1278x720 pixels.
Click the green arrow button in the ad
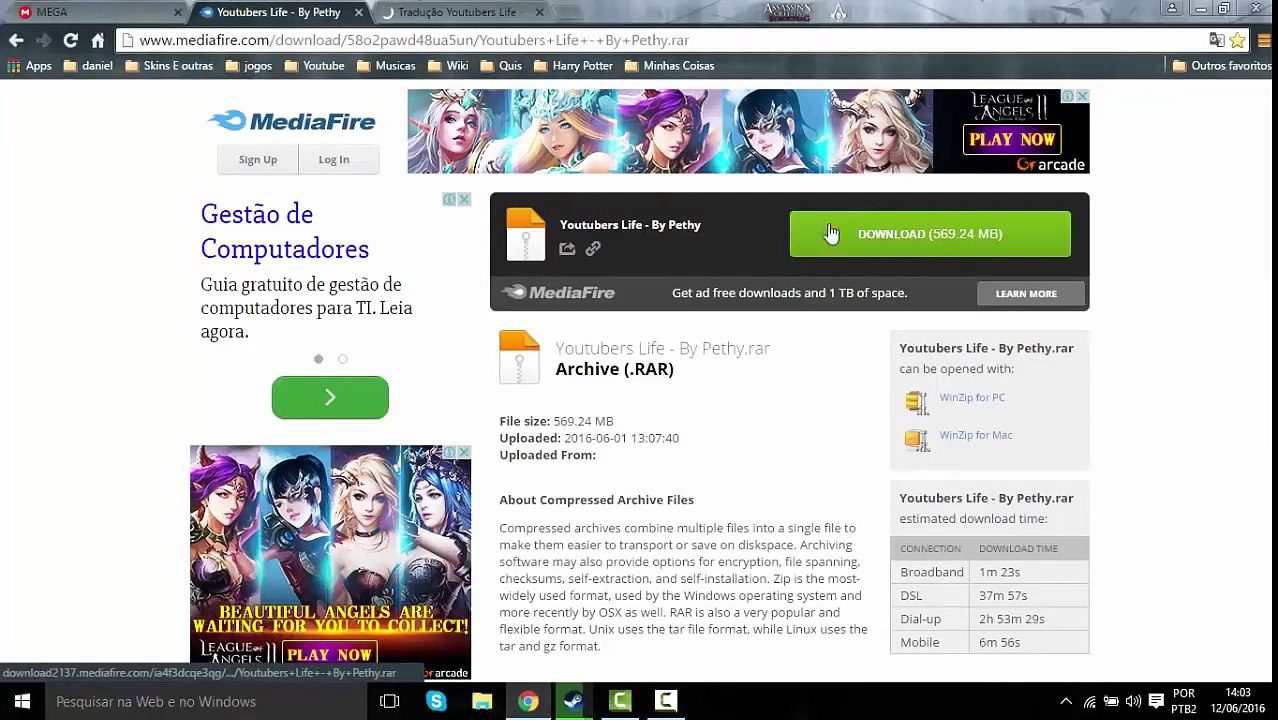(330, 398)
